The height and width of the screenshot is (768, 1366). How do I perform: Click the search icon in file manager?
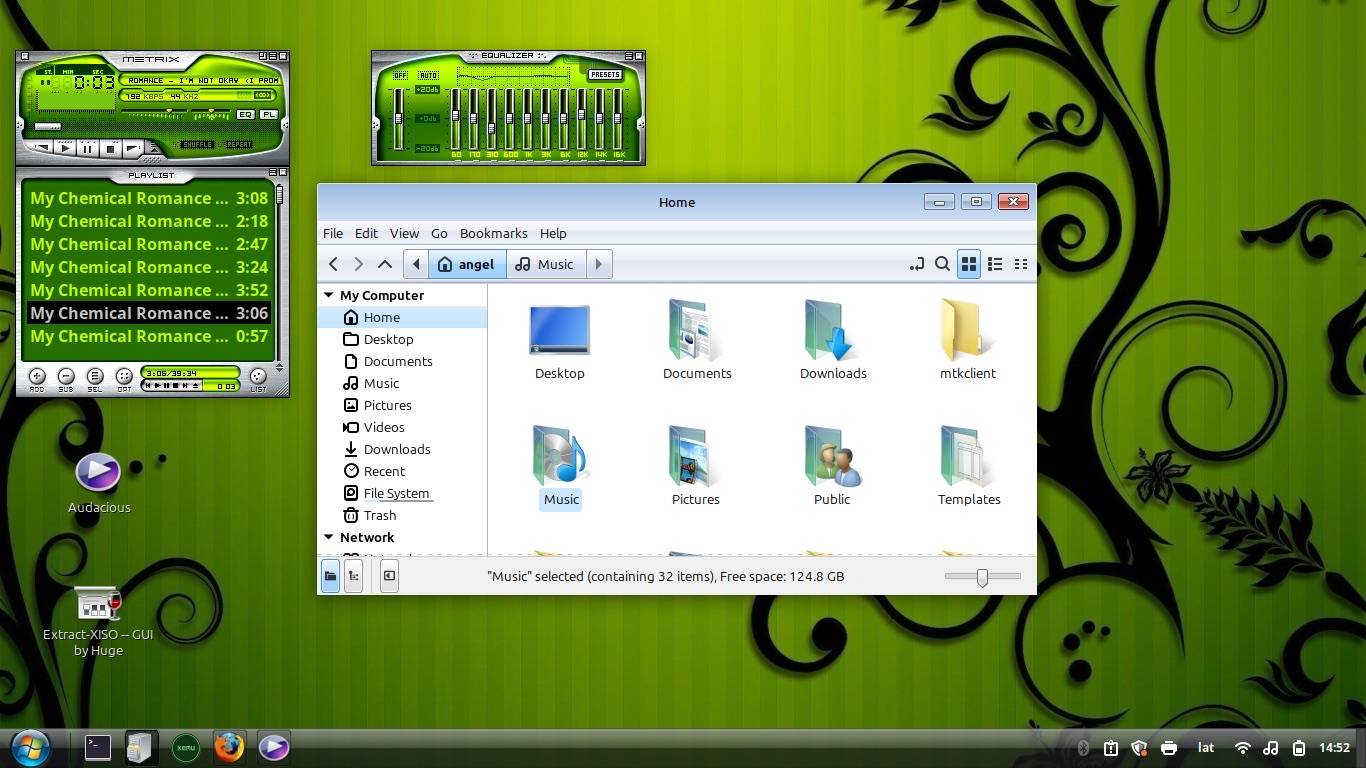[x=942, y=264]
